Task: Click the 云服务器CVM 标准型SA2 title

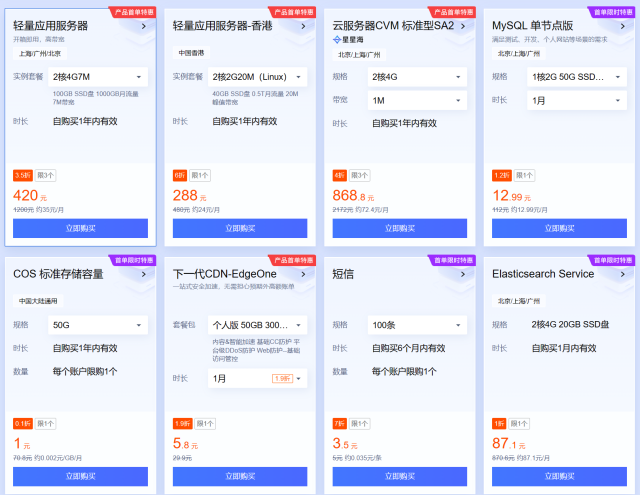Action: [393, 26]
